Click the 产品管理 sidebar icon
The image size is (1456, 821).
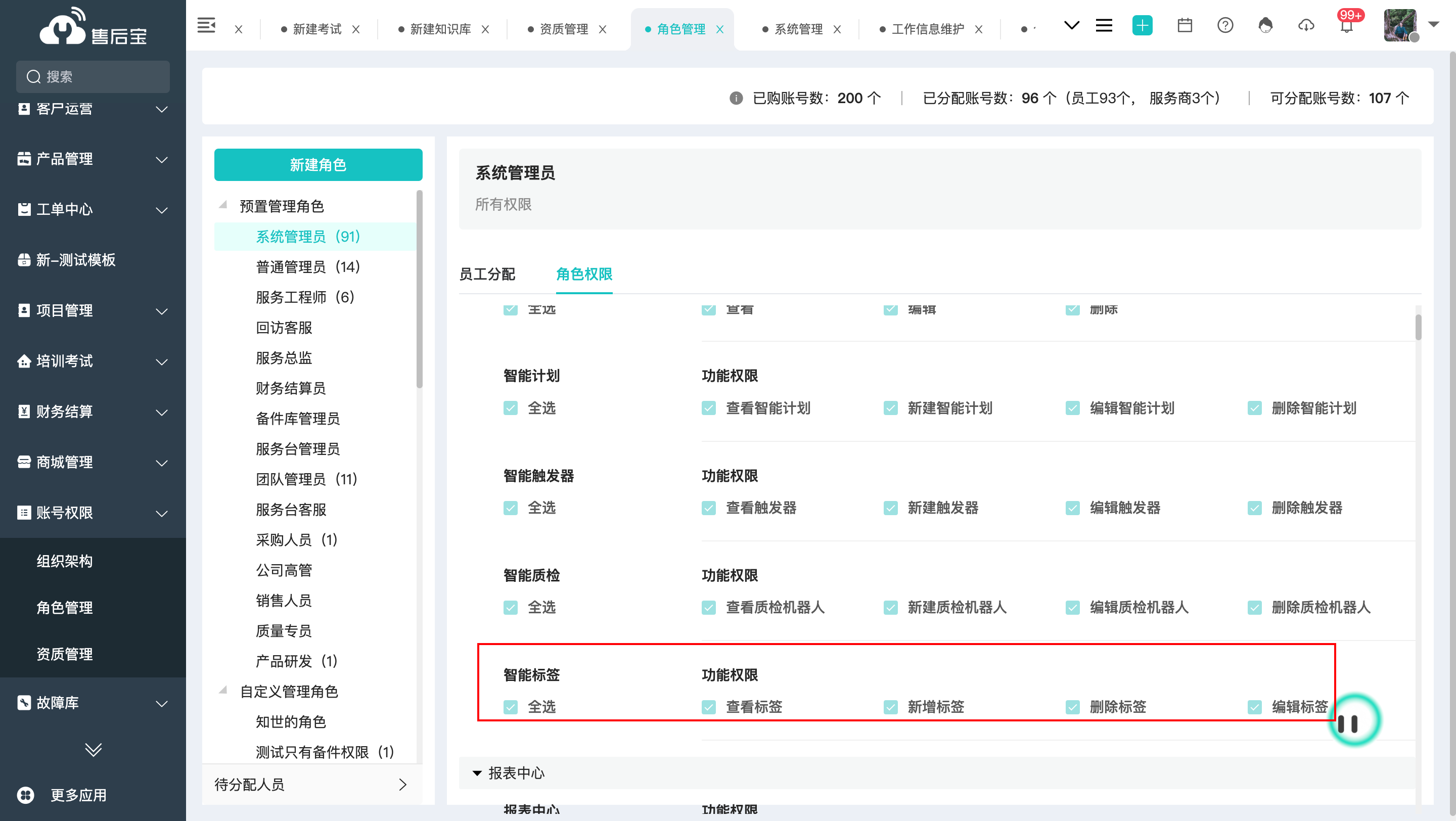24,159
